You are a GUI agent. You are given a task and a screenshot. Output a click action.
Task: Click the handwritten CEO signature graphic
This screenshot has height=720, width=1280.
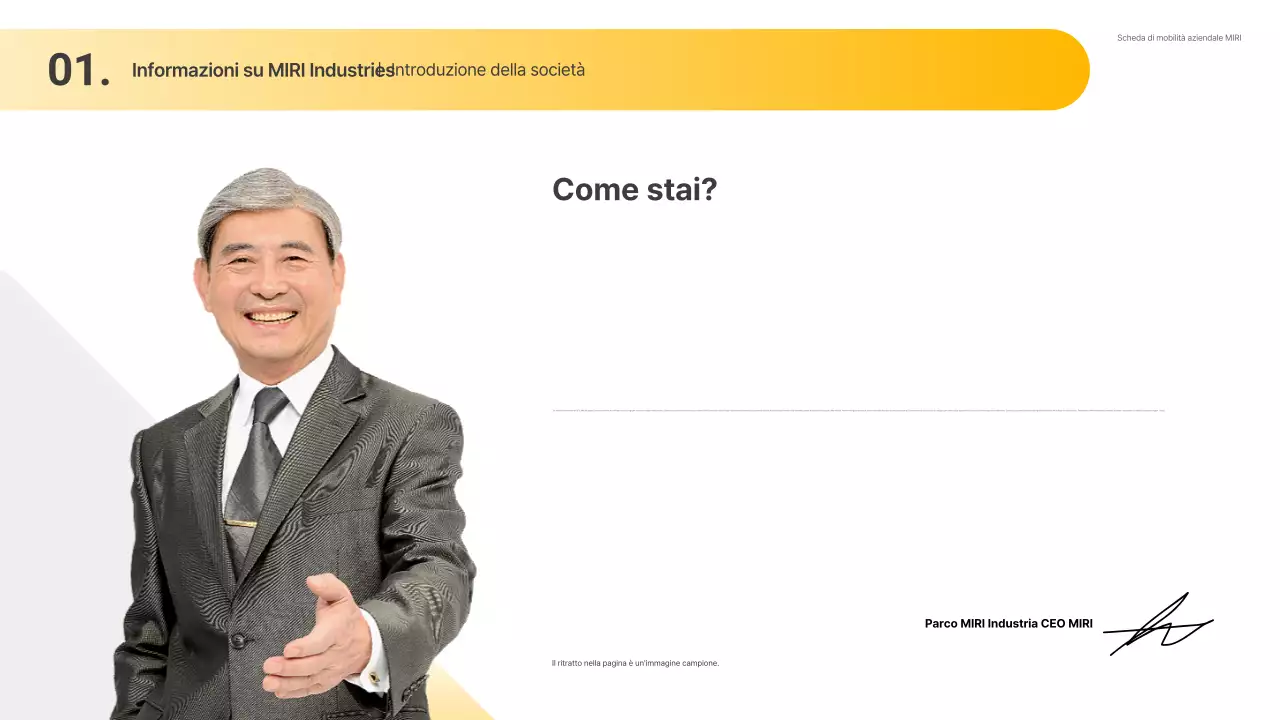click(1158, 625)
